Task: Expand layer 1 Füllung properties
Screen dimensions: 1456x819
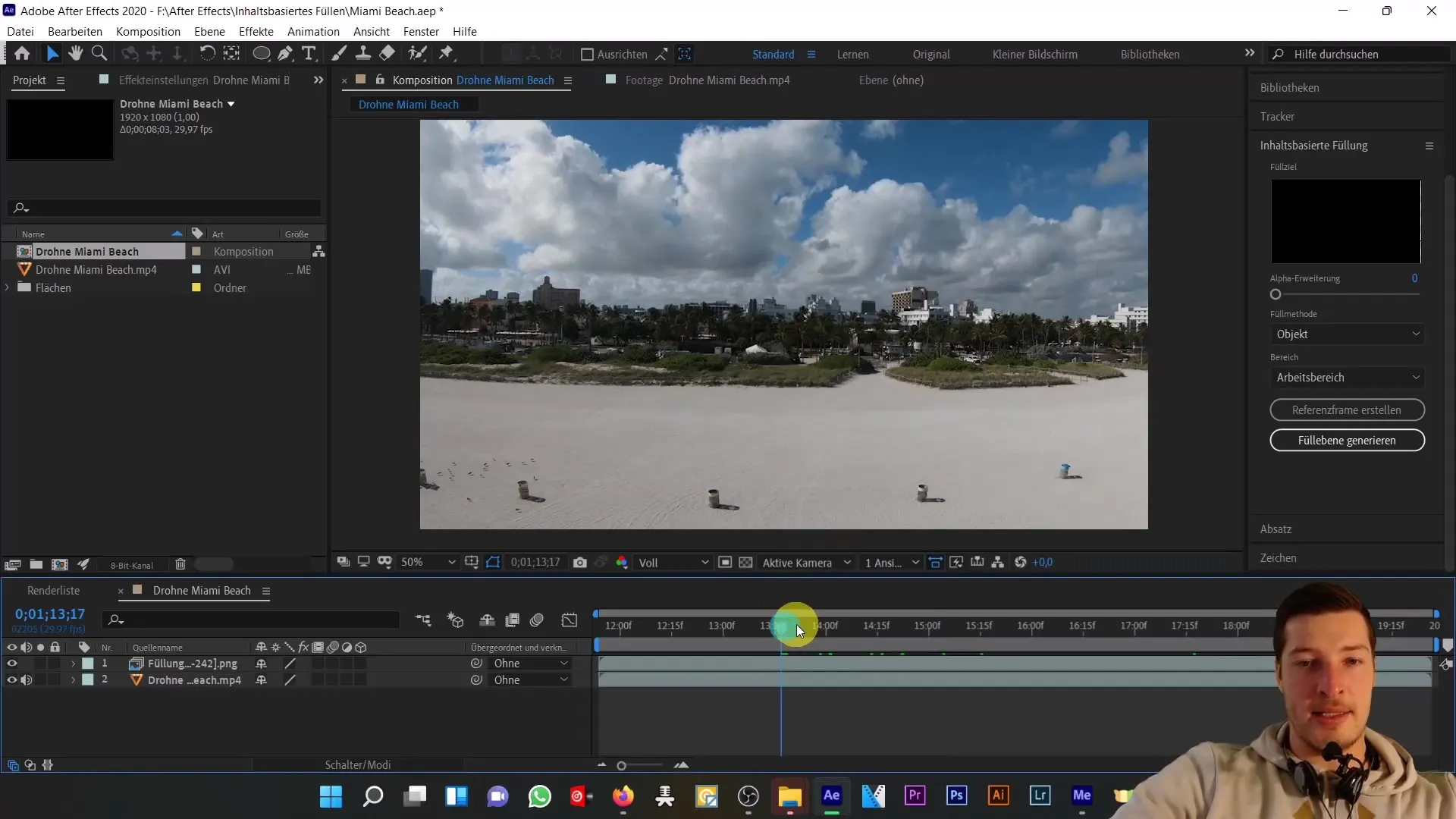Action: pyautogui.click(x=74, y=664)
